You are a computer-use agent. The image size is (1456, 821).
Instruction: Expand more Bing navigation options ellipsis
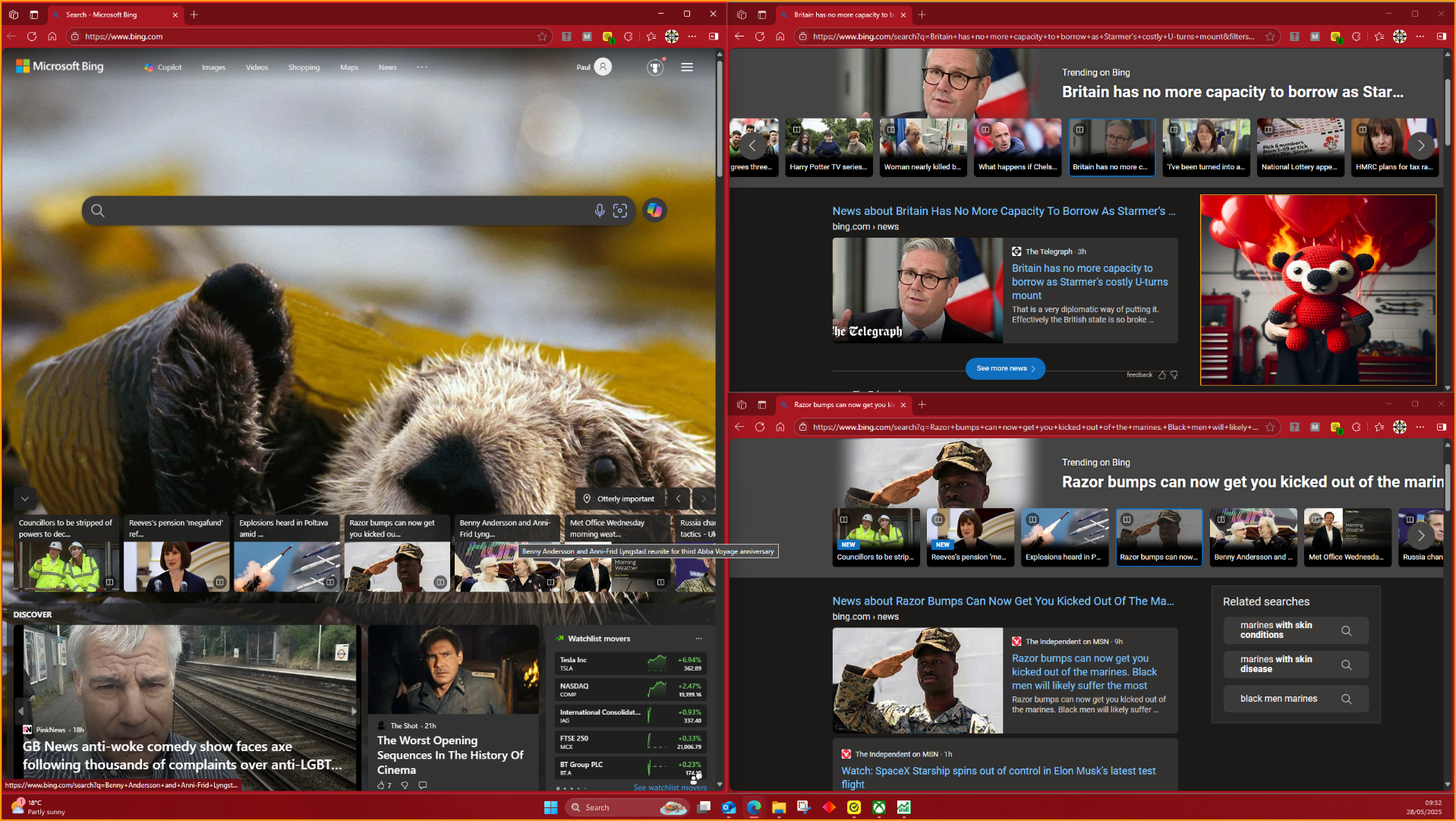point(422,67)
